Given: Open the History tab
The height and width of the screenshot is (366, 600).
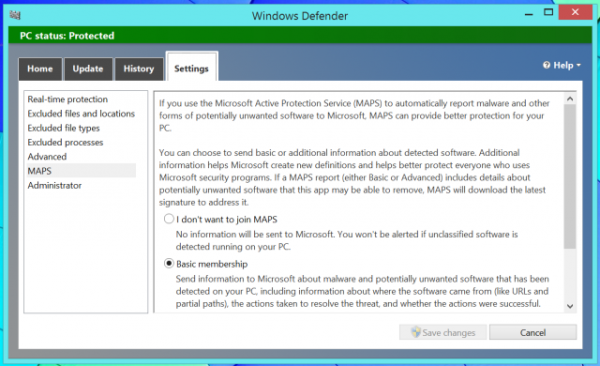Looking at the screenshot, I should click(x=139, y=69).
